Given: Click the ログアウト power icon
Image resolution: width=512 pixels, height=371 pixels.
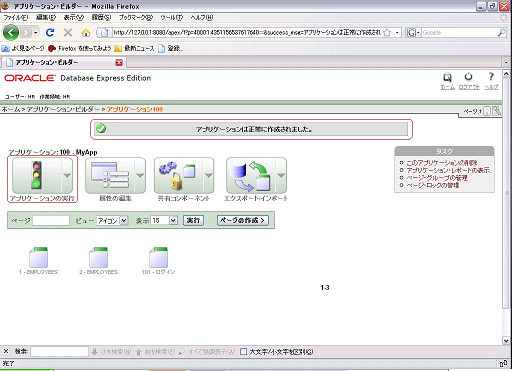Looking at the screenshot, I should [468, 77].
